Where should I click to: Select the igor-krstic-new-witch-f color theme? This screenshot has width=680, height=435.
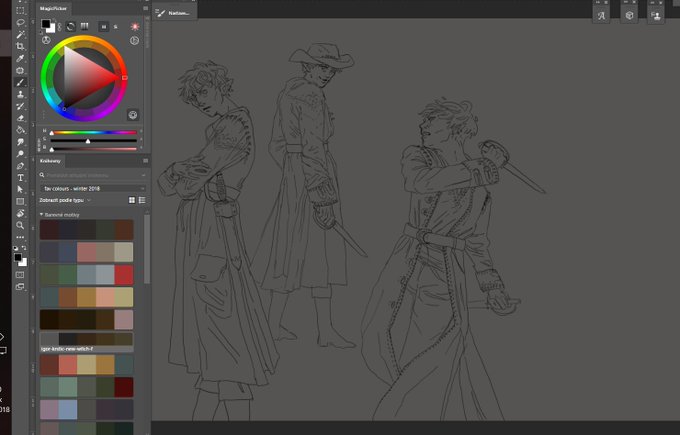pos(87,342)
